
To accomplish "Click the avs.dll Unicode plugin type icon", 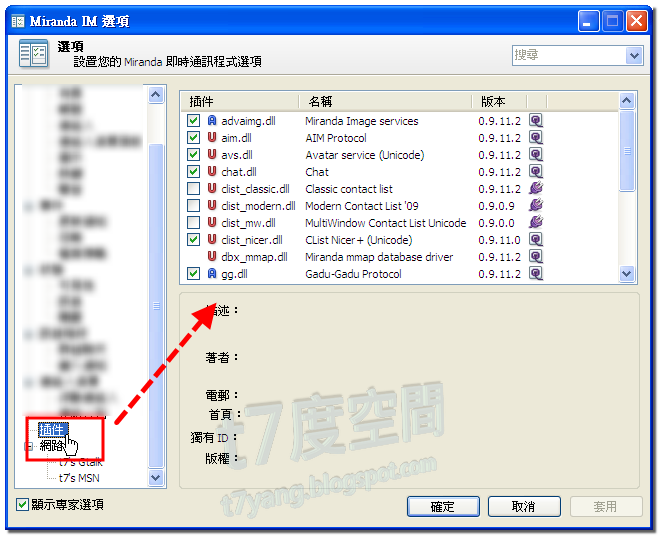I will [212, 155].
